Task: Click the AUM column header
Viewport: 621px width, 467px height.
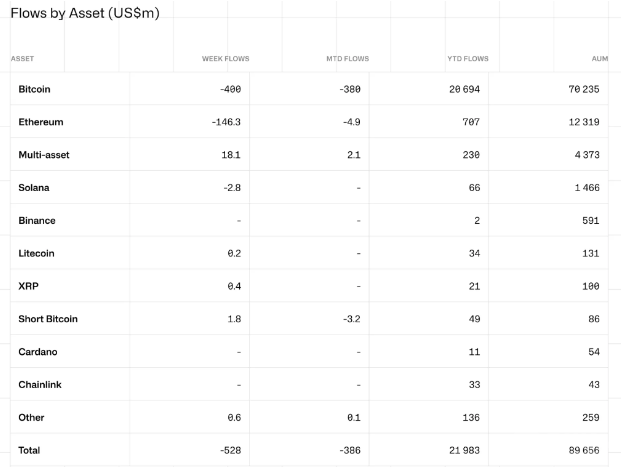Action: pyautogui.click(x=600, y=59)
